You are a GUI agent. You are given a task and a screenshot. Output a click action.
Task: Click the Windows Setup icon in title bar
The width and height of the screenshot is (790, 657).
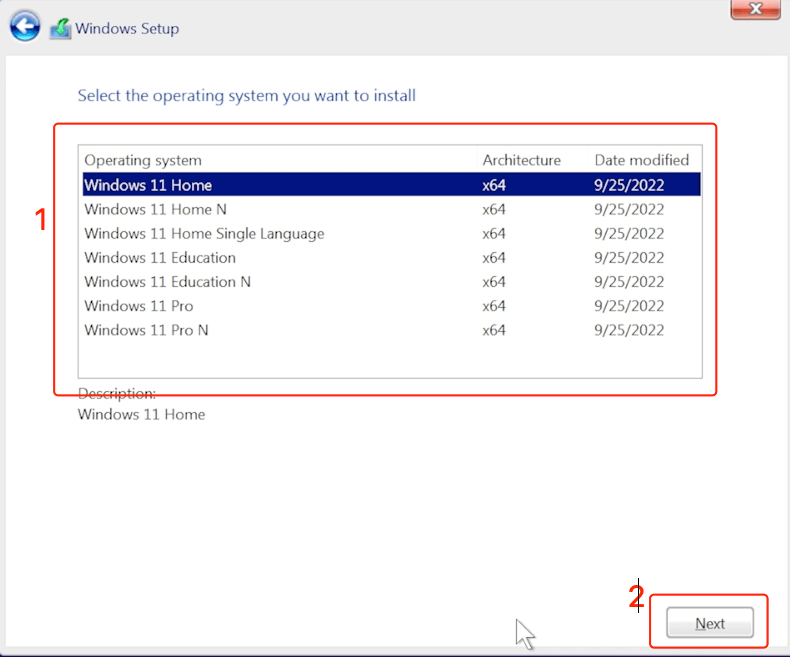60,29
